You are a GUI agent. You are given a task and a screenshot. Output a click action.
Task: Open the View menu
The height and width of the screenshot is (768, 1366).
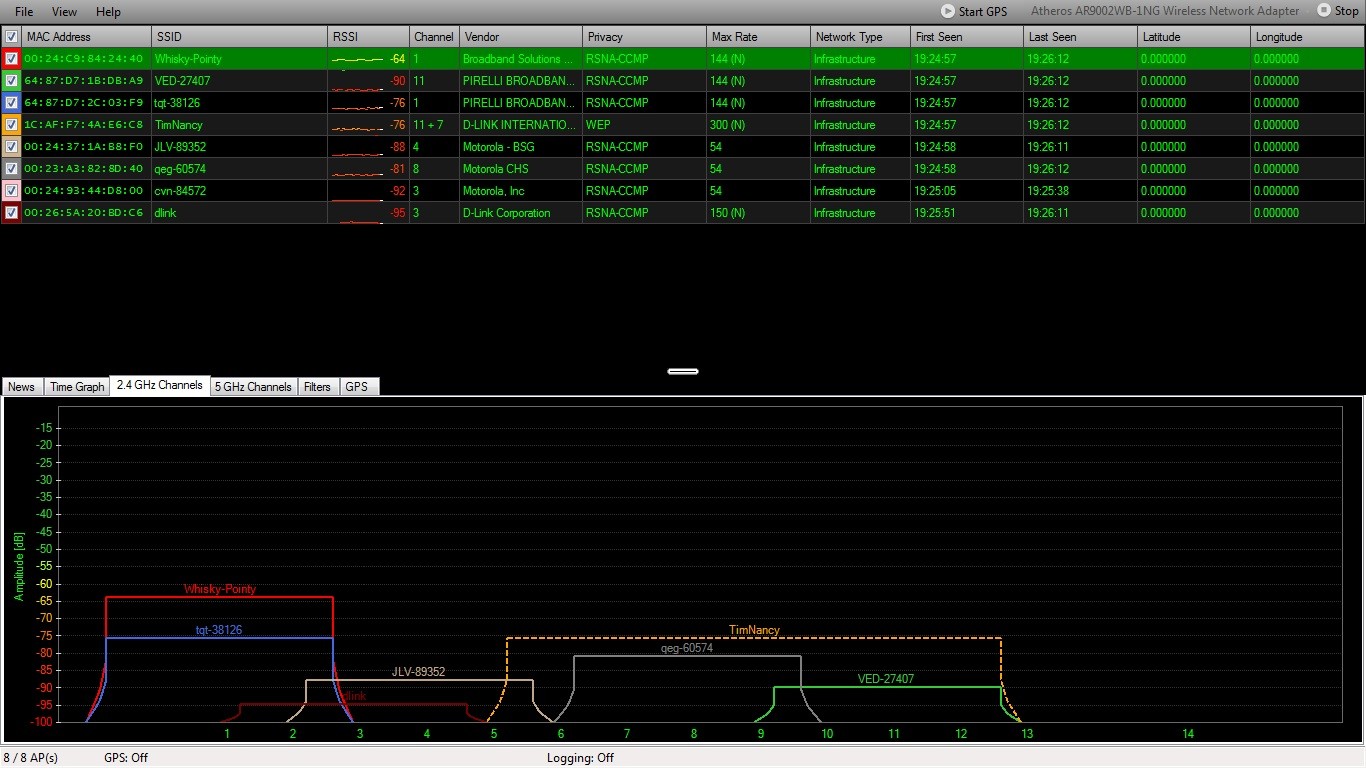coord(64,12)
